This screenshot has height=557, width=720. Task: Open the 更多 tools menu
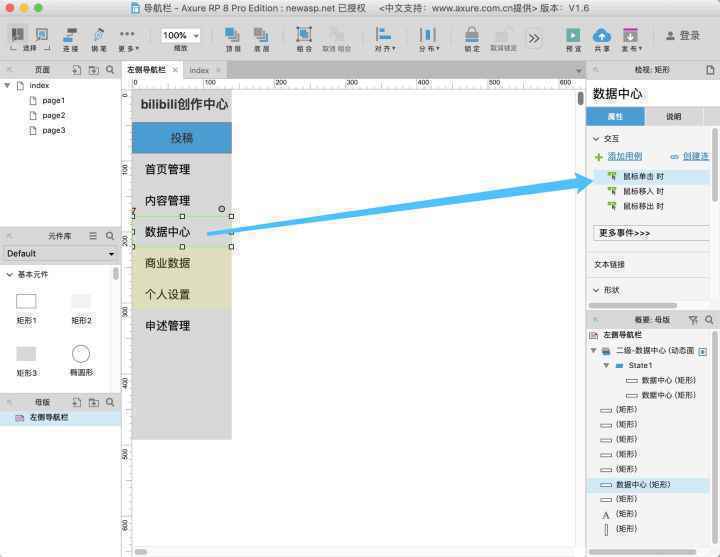[128, 39]
